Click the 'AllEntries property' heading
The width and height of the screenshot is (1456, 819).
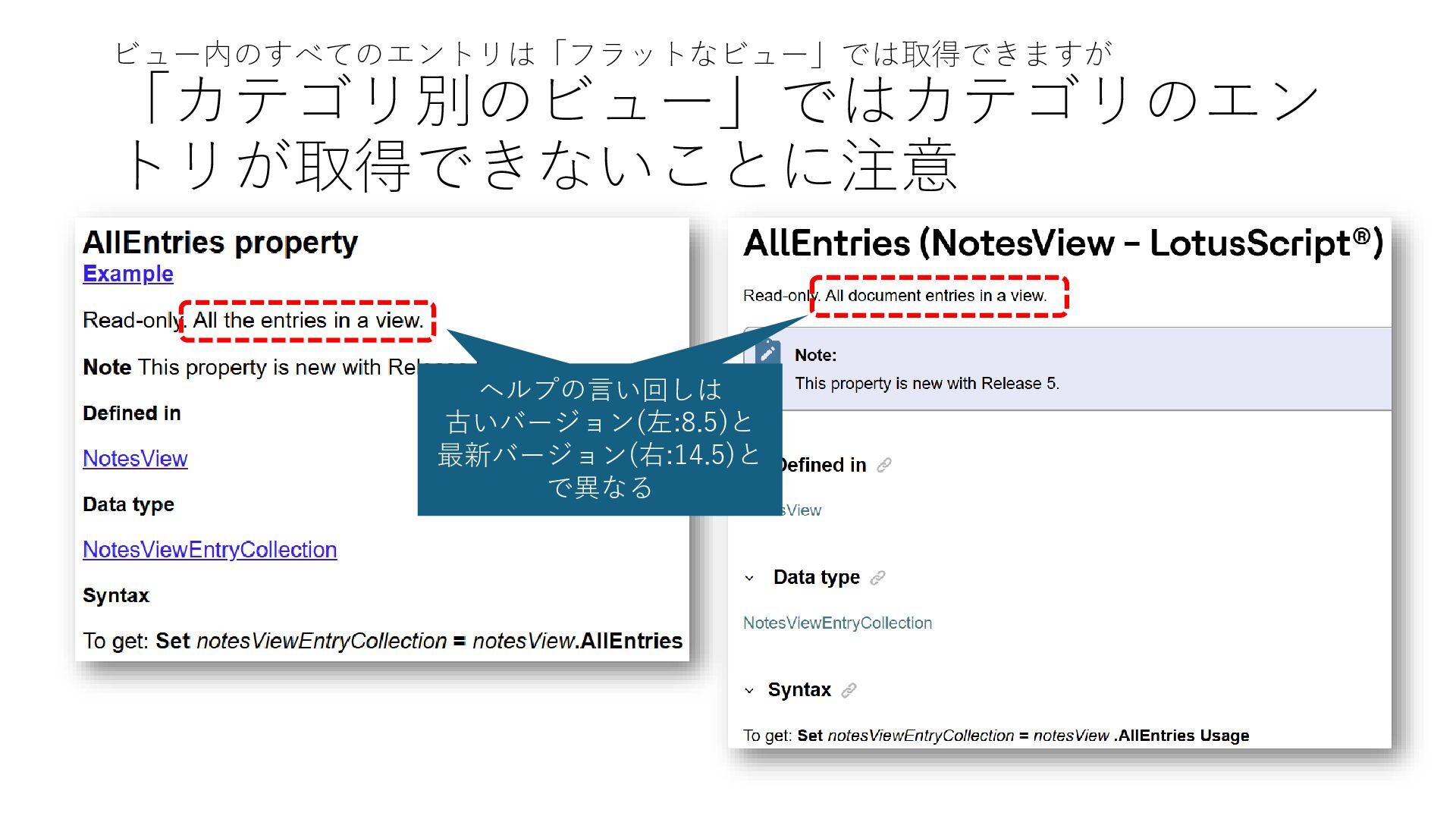click(x=220, y=243)
